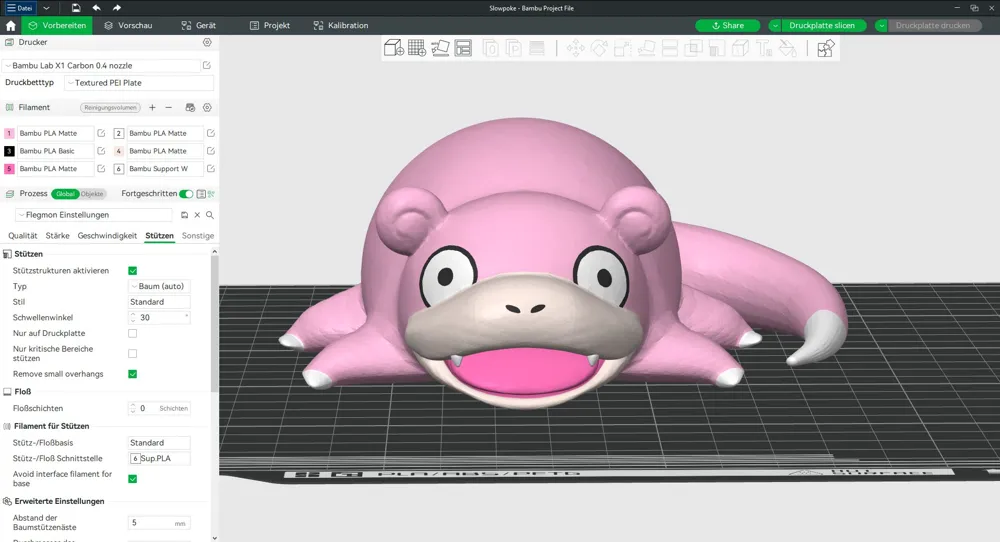
Task: Open the Druckbetttyp Textured PEI Plate dropdown
Action: (139, 83)
